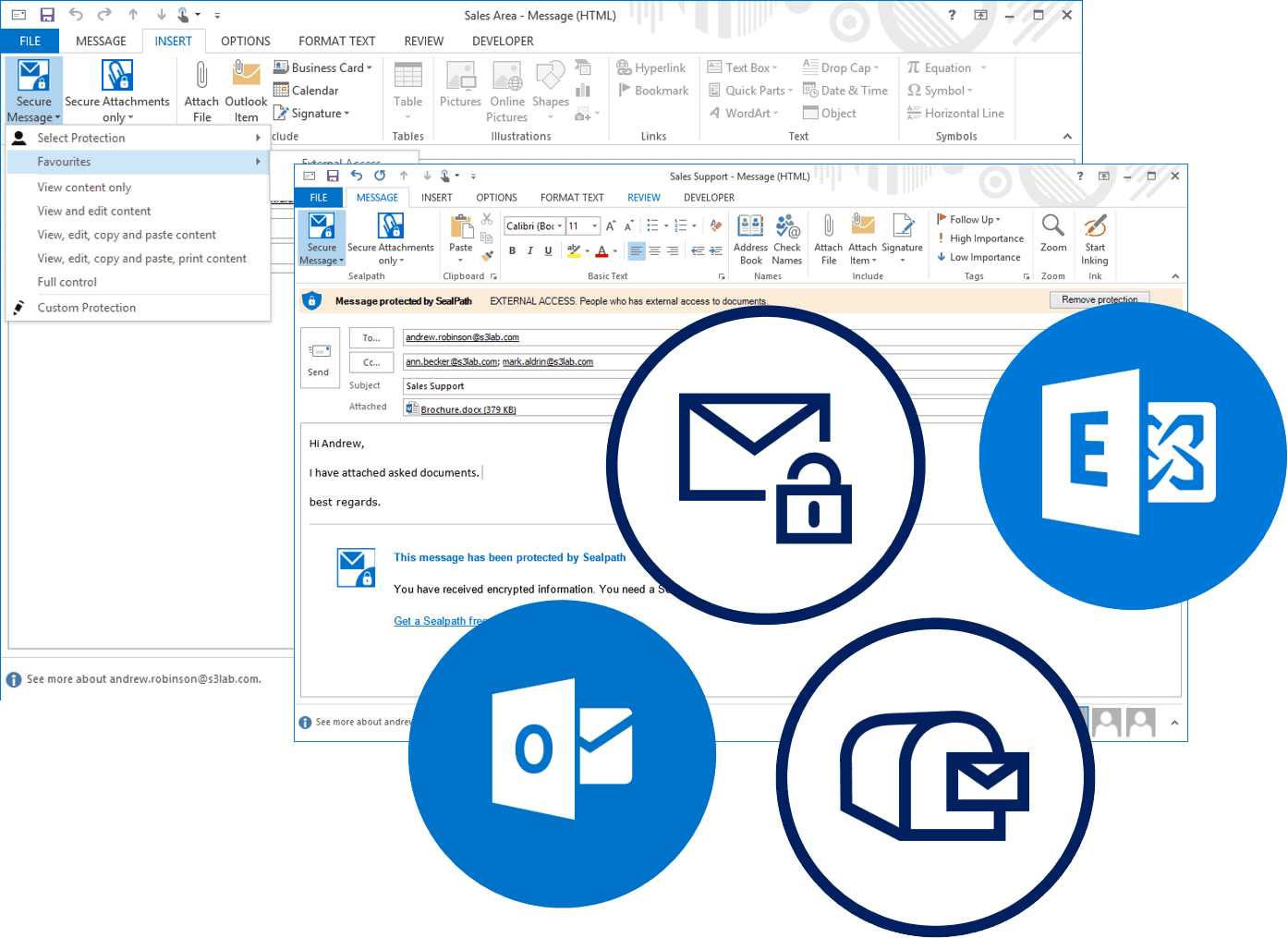
Task: Toggle Italic formatting in Sales Support window
Action: [529, 250]
